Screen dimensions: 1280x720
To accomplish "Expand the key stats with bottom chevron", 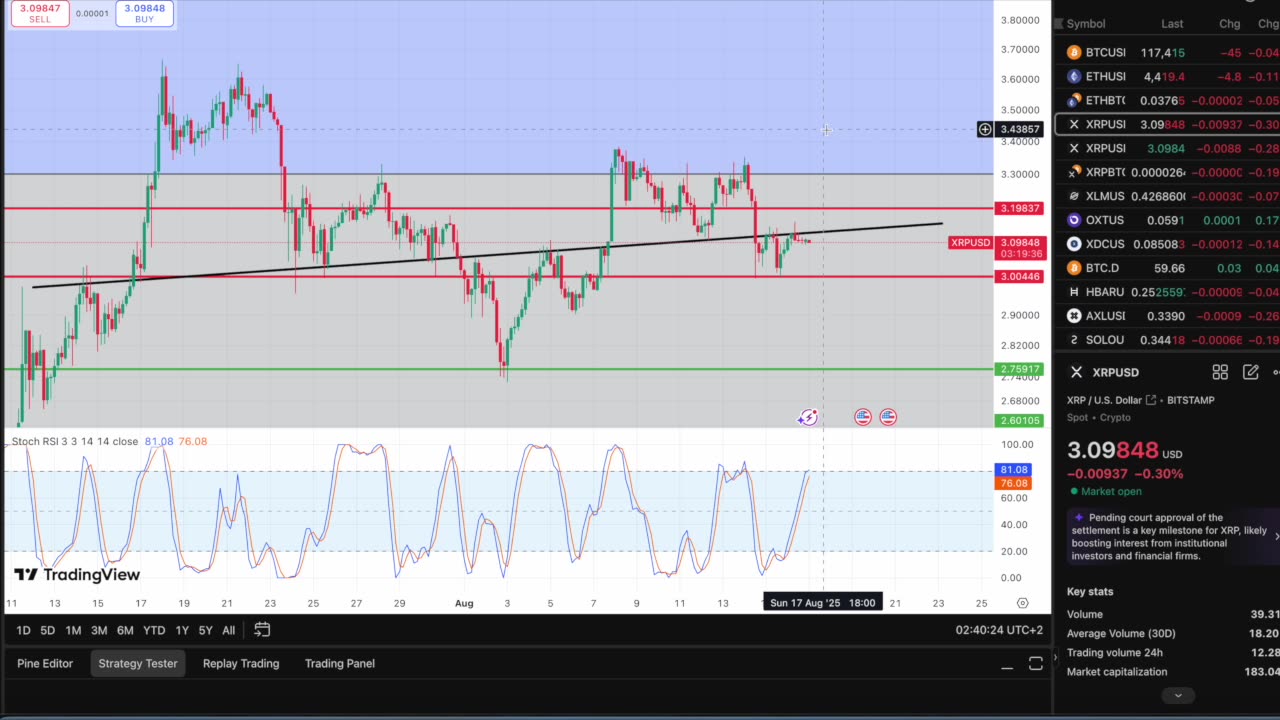I will point(1178,695).
